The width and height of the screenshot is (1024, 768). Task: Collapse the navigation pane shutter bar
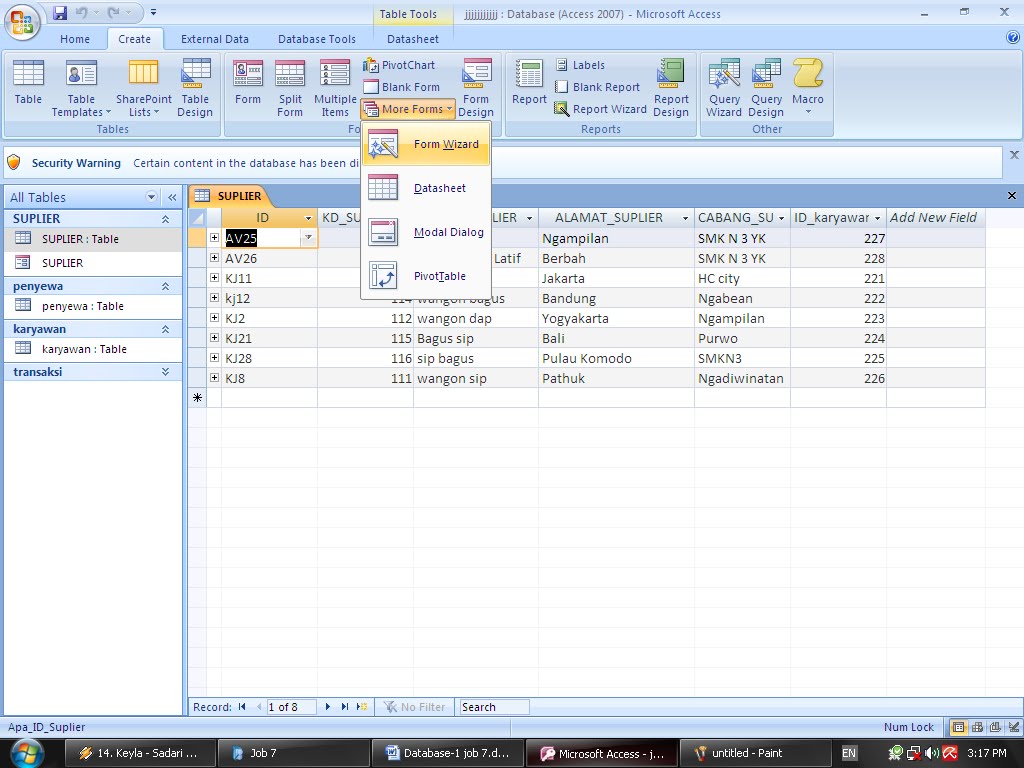pos(172,197)
